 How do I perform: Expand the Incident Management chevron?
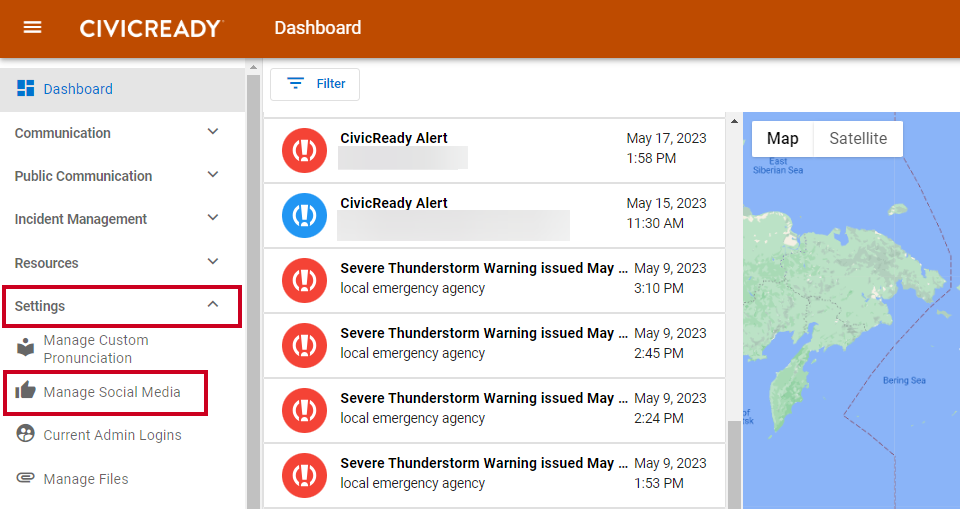click(213, 217)
